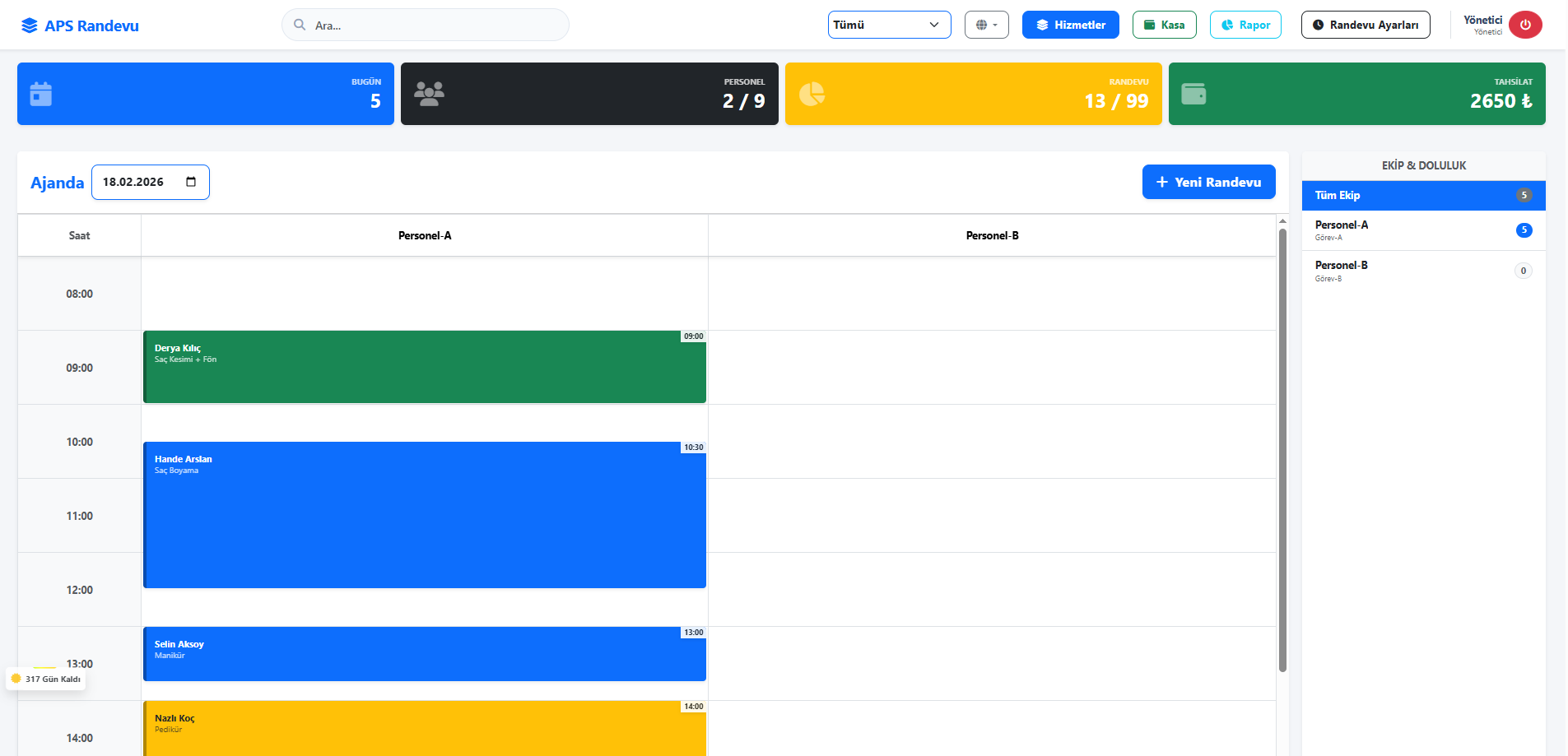Open the Hizmetler page
This screenshot has height=756, width=1568.
pos(1070,25)
